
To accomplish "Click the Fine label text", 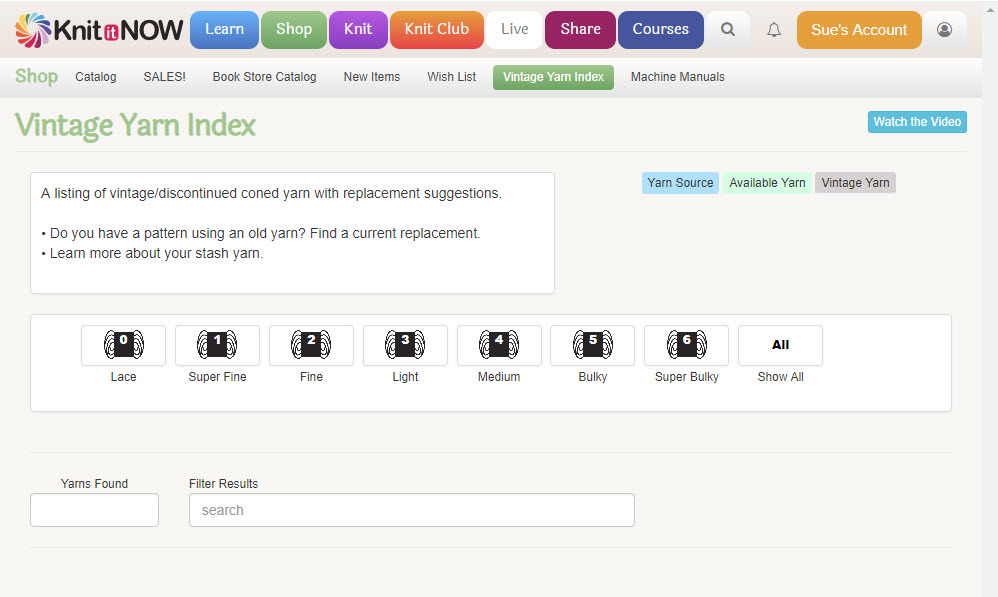I will pyautogui.click(x=311, y=377).
